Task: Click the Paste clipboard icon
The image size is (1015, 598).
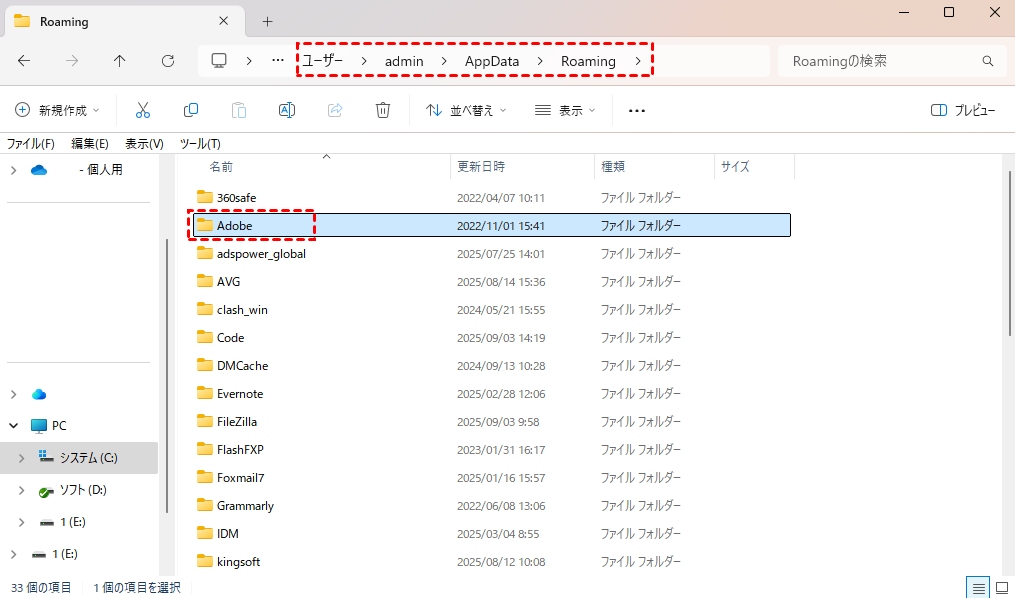Action: pos(239,110)
